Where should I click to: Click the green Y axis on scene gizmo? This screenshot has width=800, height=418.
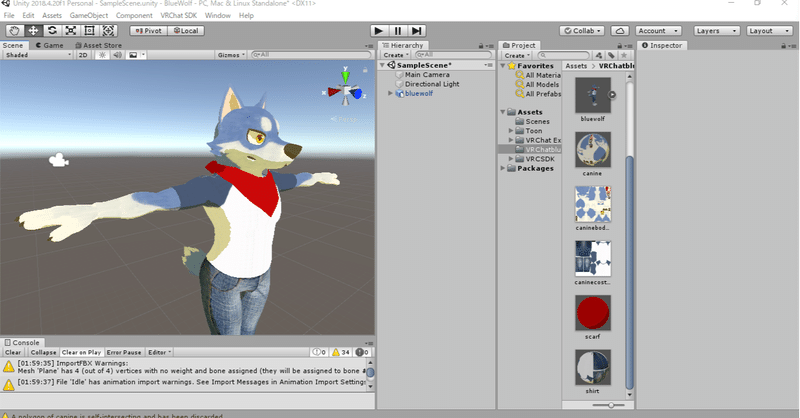pyautogui.click(x=345, y=76)
